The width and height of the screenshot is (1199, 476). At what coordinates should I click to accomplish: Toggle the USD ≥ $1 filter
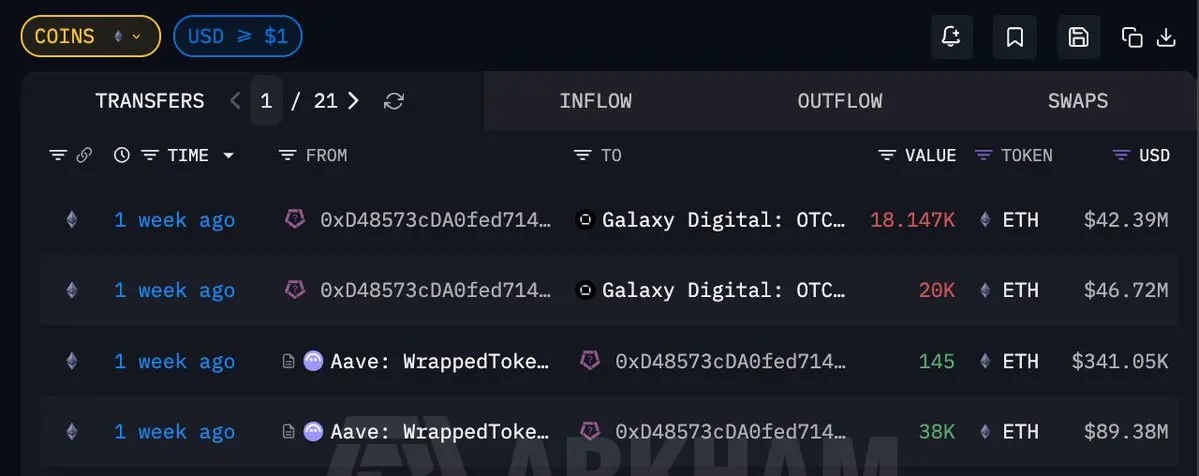238,37
